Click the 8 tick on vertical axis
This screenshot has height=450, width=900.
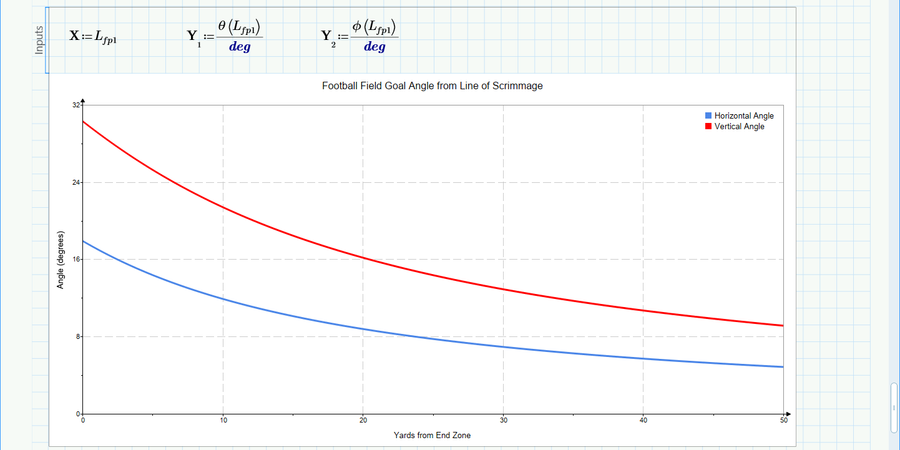coord(78,337)
